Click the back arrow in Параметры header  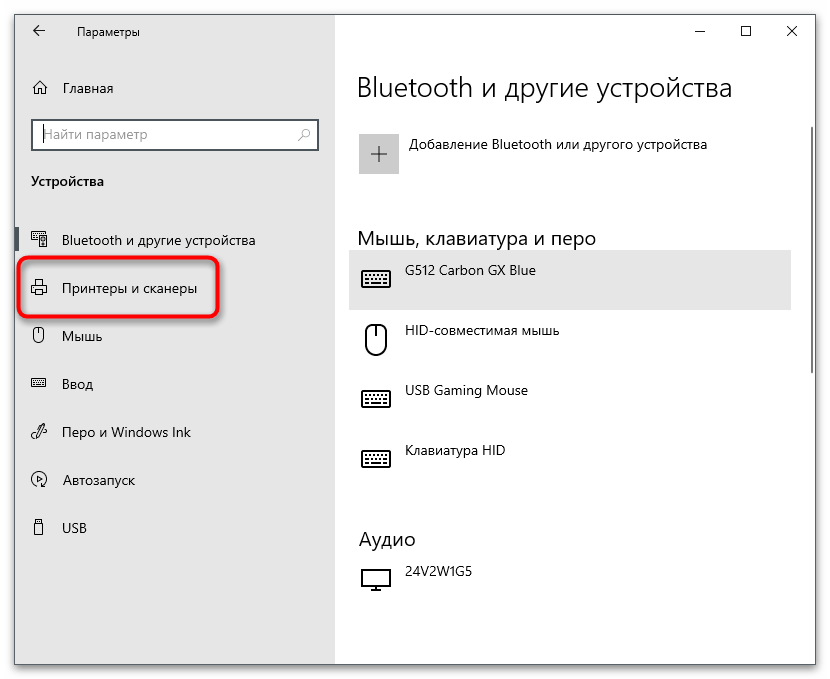pos(39,32)
